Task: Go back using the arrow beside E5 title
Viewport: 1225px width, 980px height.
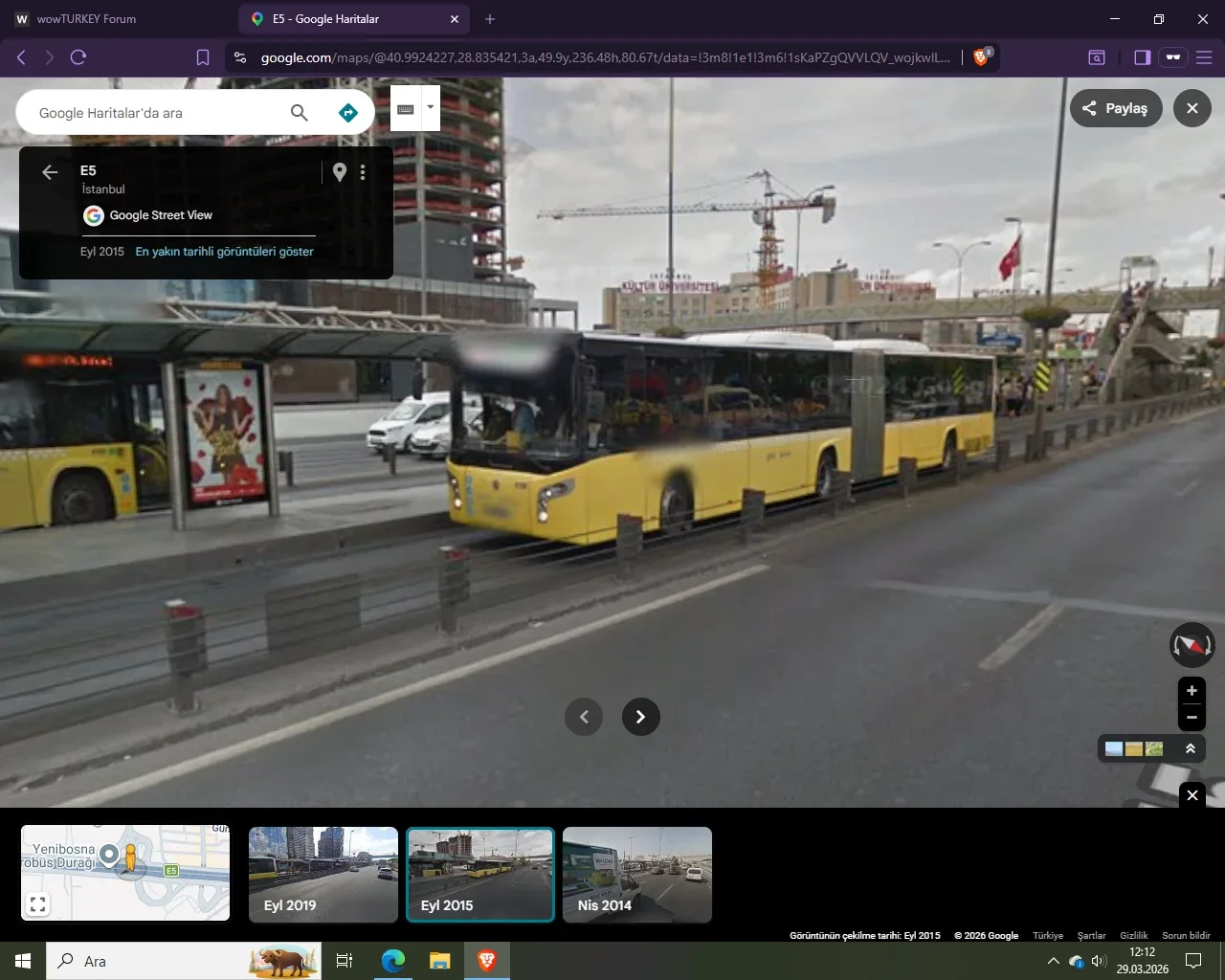Action: pos(49,172)
